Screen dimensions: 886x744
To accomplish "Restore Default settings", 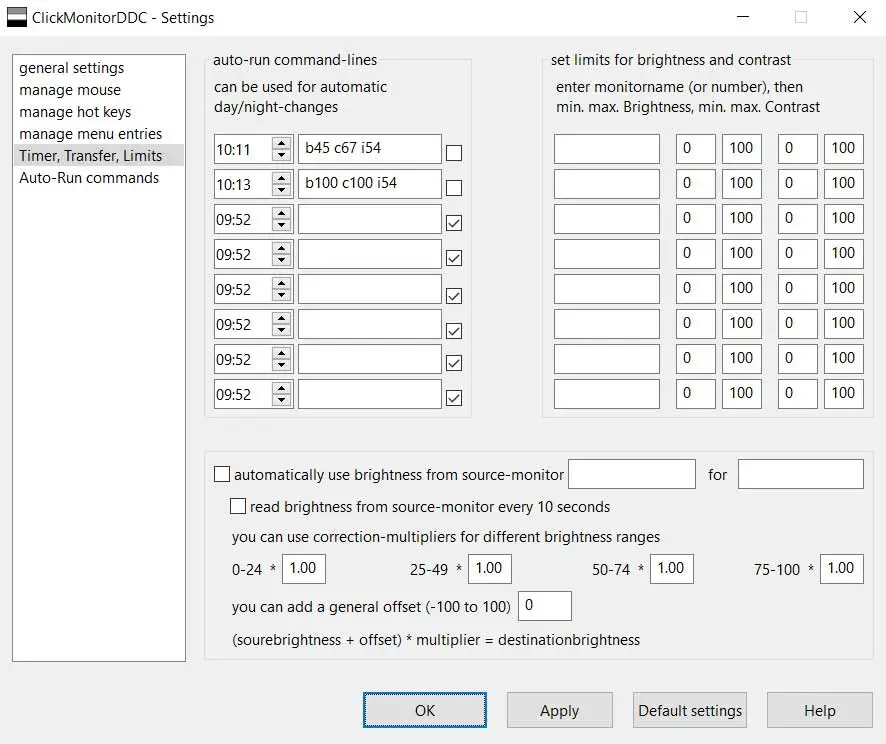I will tap(690, 711).
